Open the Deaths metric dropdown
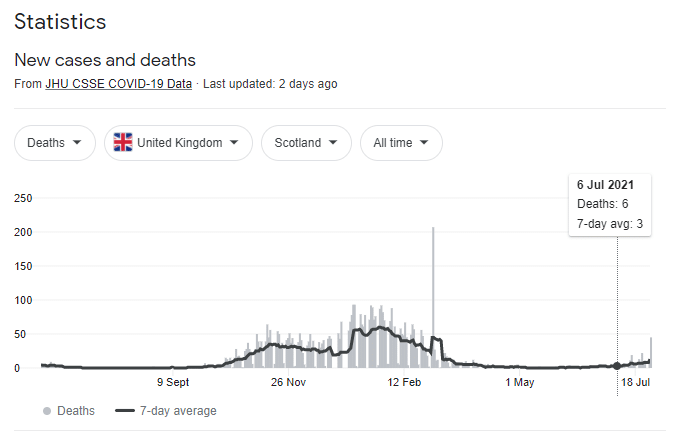Viewport: 673px width, 432px height. [55, 143]
